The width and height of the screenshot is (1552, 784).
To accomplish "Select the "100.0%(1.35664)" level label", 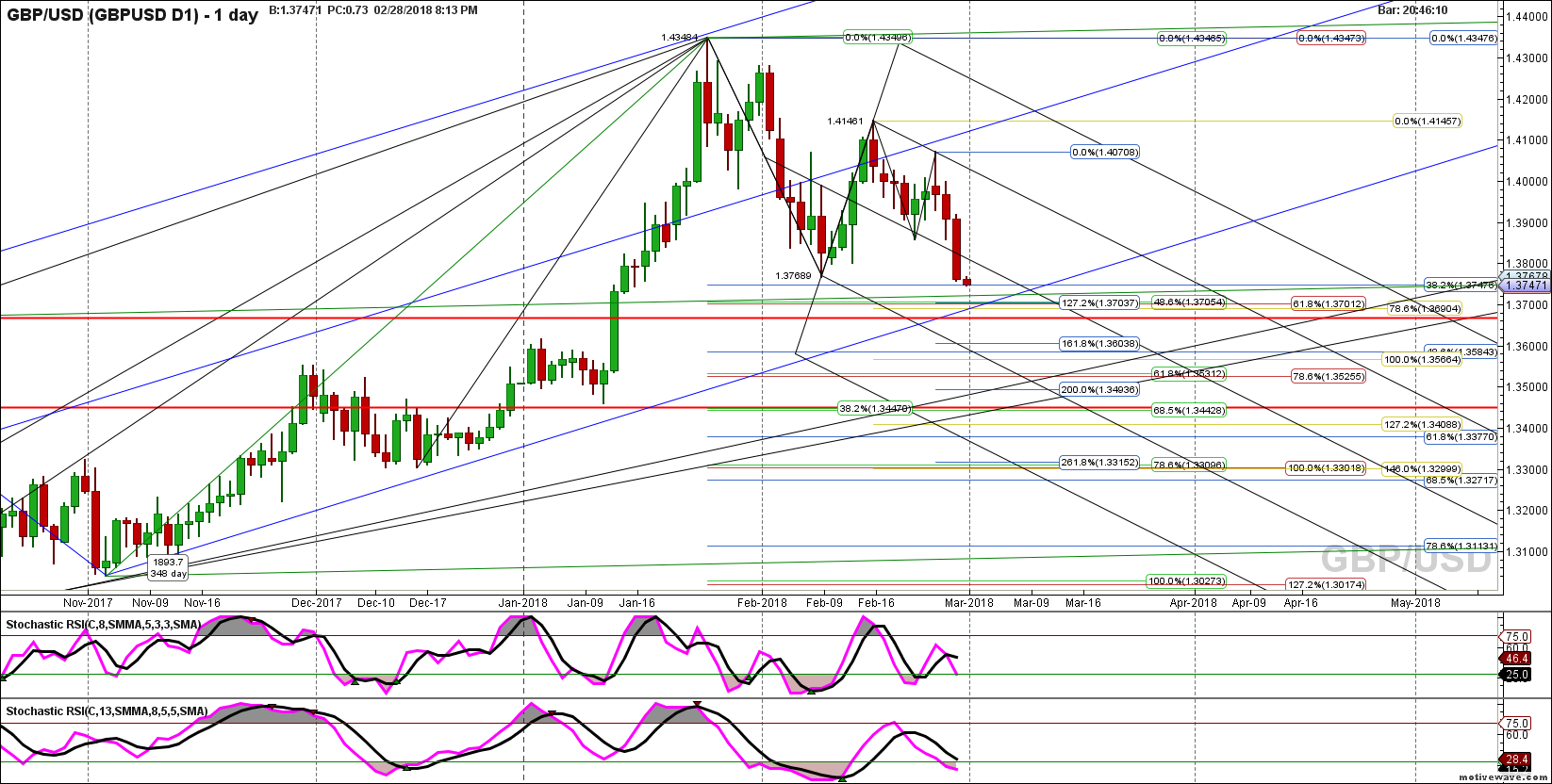I will pos(1423,359).
